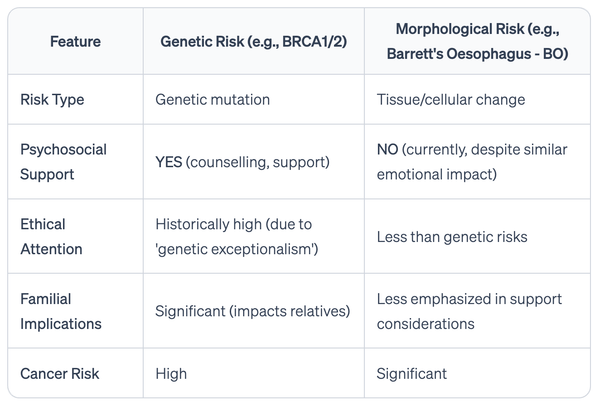This screenshot has width=600, height=406.
Task: Click the bold NO text
Action: pyautogui.click(x=388, y=150)
